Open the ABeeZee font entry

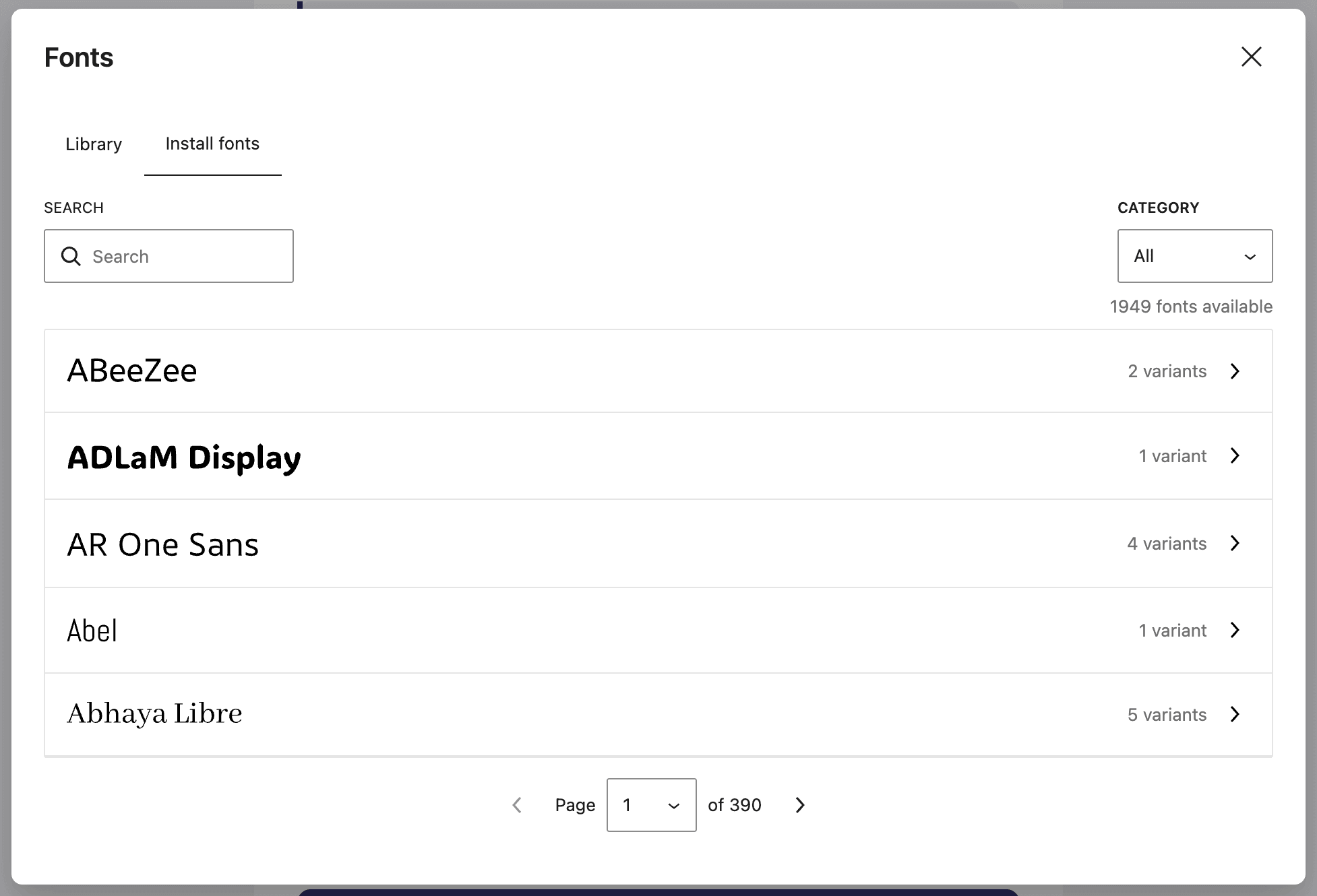658,371
